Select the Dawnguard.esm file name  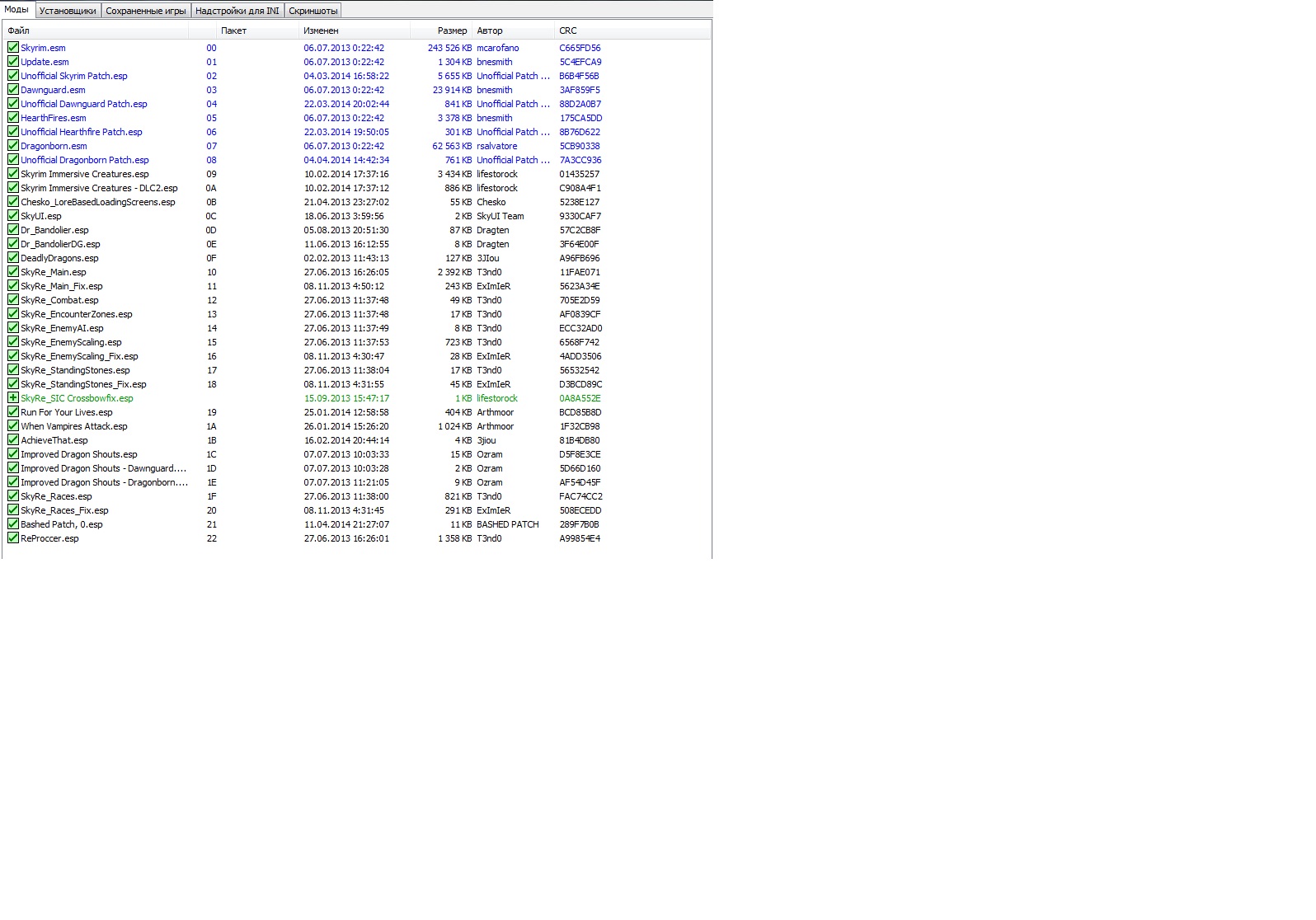(53, 90)
